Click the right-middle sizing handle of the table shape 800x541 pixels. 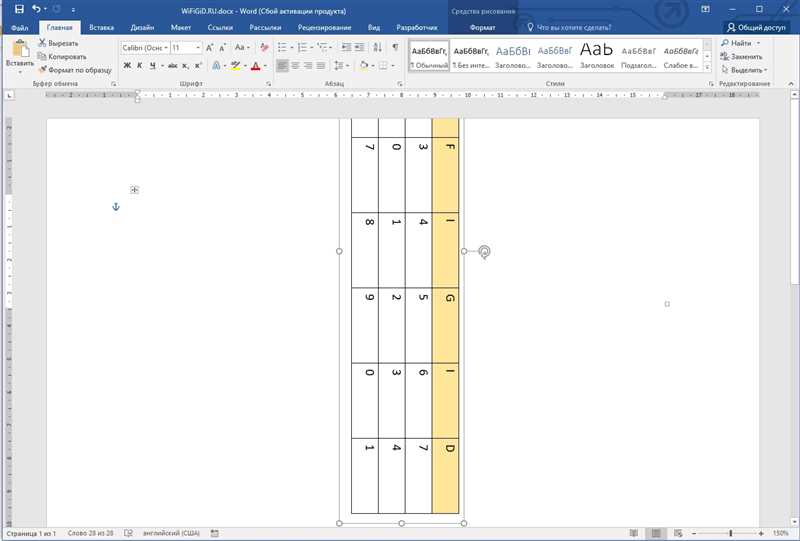tap(464, 251)
